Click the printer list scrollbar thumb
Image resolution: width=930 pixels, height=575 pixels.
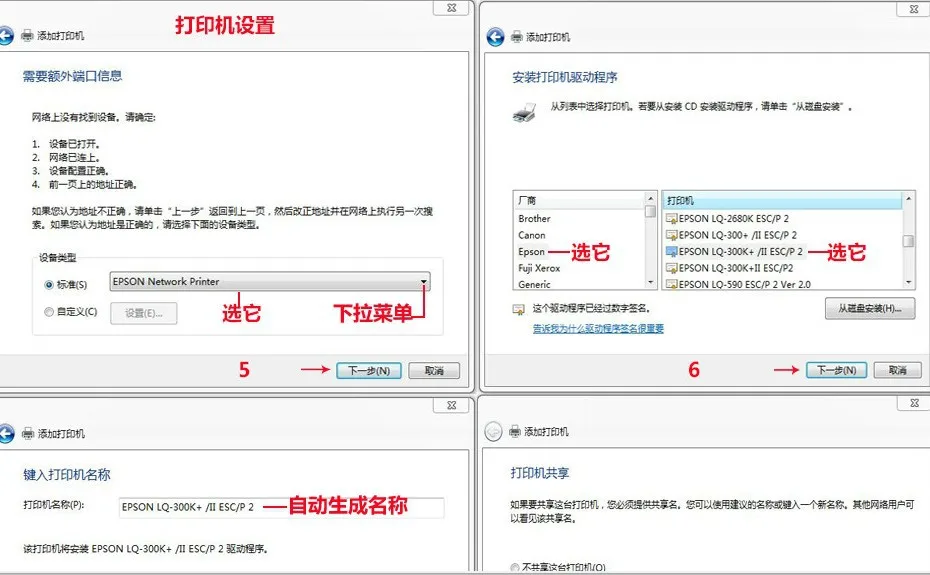click(x=908, y=241)
